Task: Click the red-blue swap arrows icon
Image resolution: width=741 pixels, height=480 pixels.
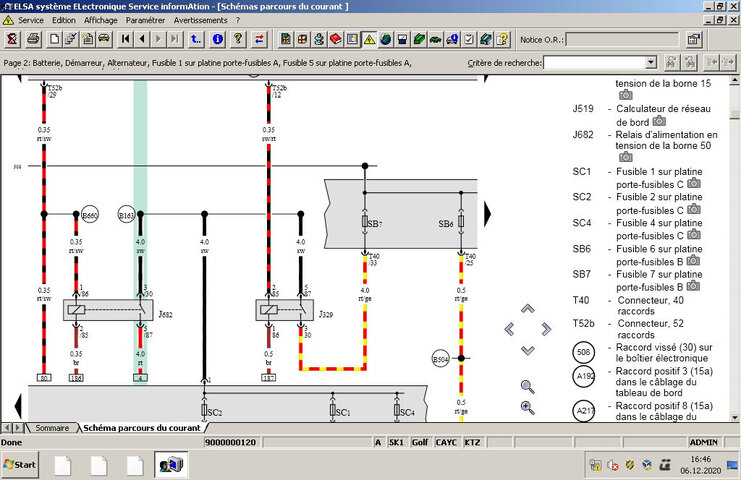Action: 259,39
